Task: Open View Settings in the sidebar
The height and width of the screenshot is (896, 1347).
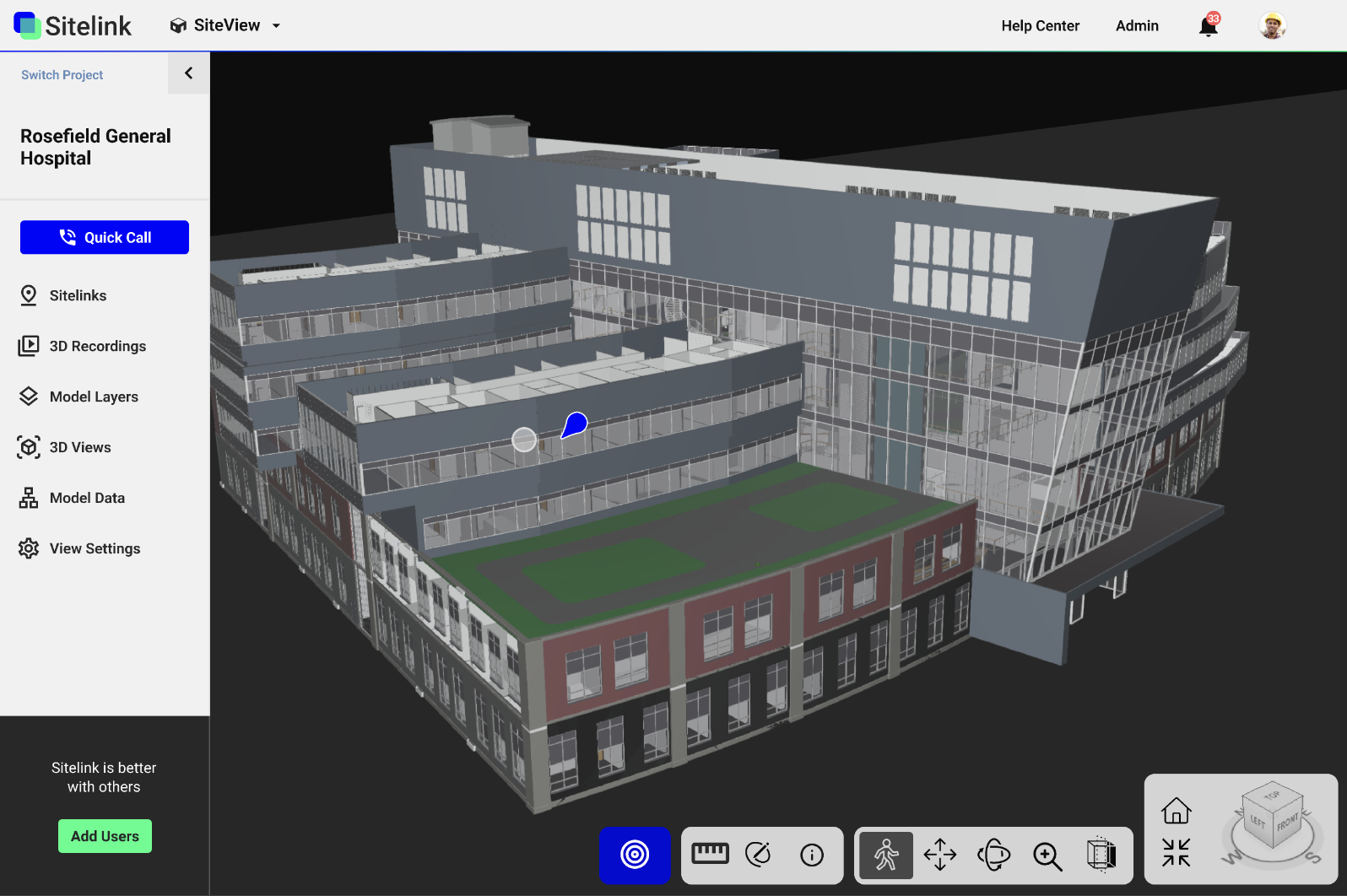Action: pos(79,548)
